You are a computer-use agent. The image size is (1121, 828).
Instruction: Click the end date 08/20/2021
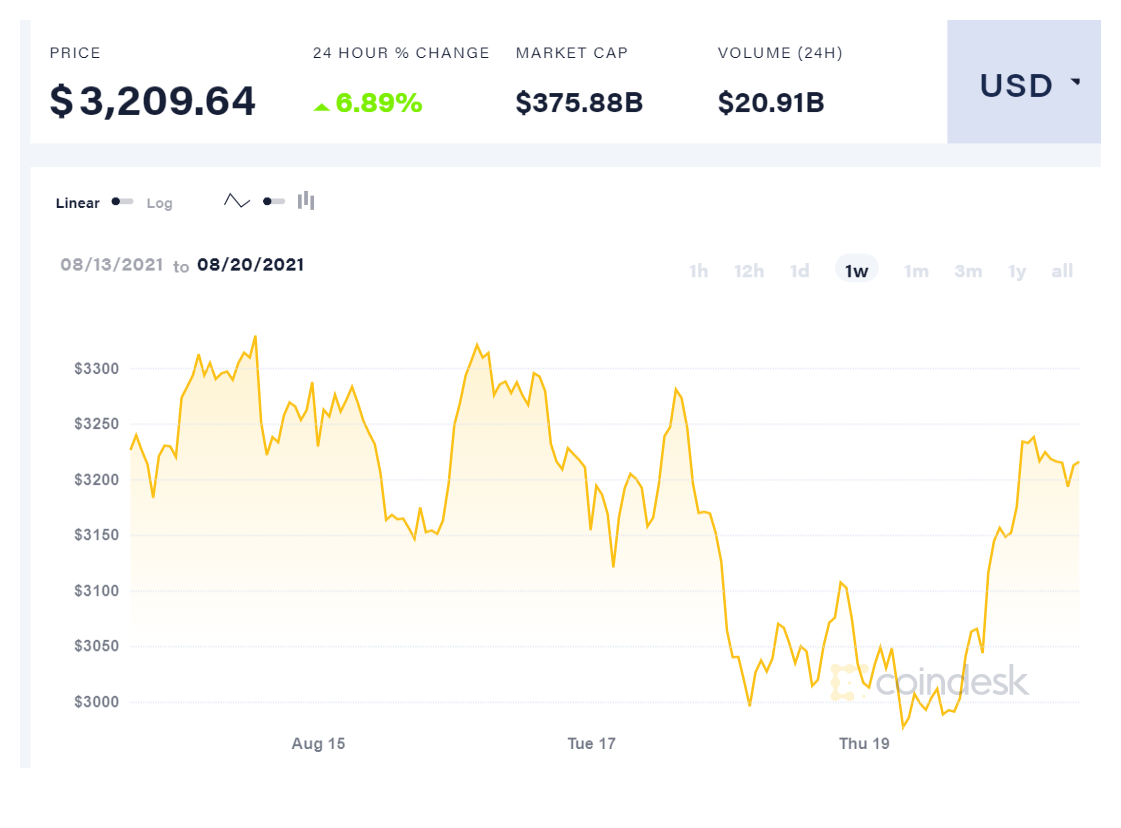[250, 265]
